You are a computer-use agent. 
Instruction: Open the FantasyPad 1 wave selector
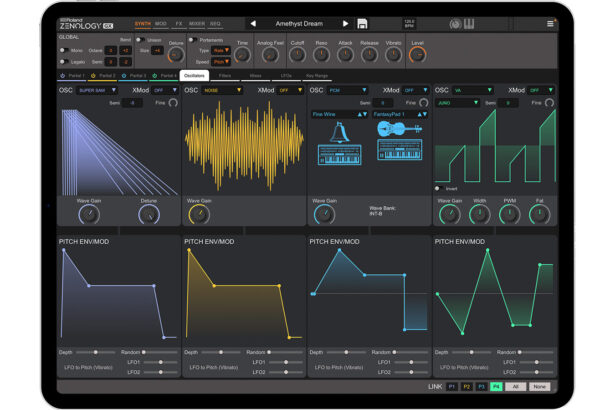pyautogui.click(x=400, y=114)
